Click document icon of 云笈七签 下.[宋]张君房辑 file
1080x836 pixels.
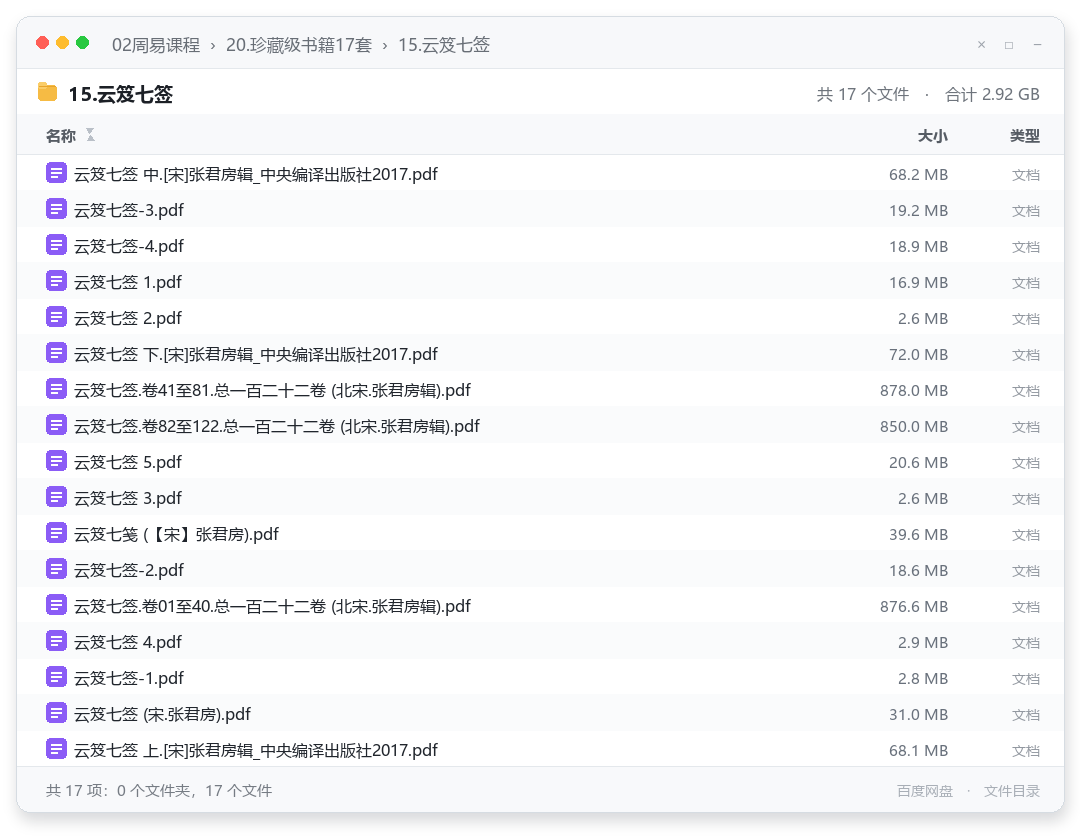click(x=56, y=353)
